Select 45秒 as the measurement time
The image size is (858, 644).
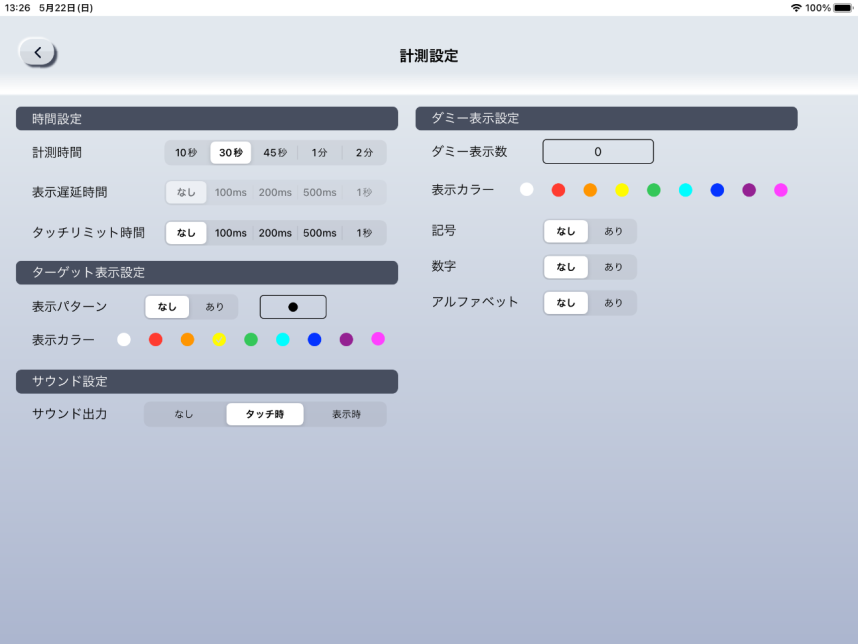coord(273,152)
